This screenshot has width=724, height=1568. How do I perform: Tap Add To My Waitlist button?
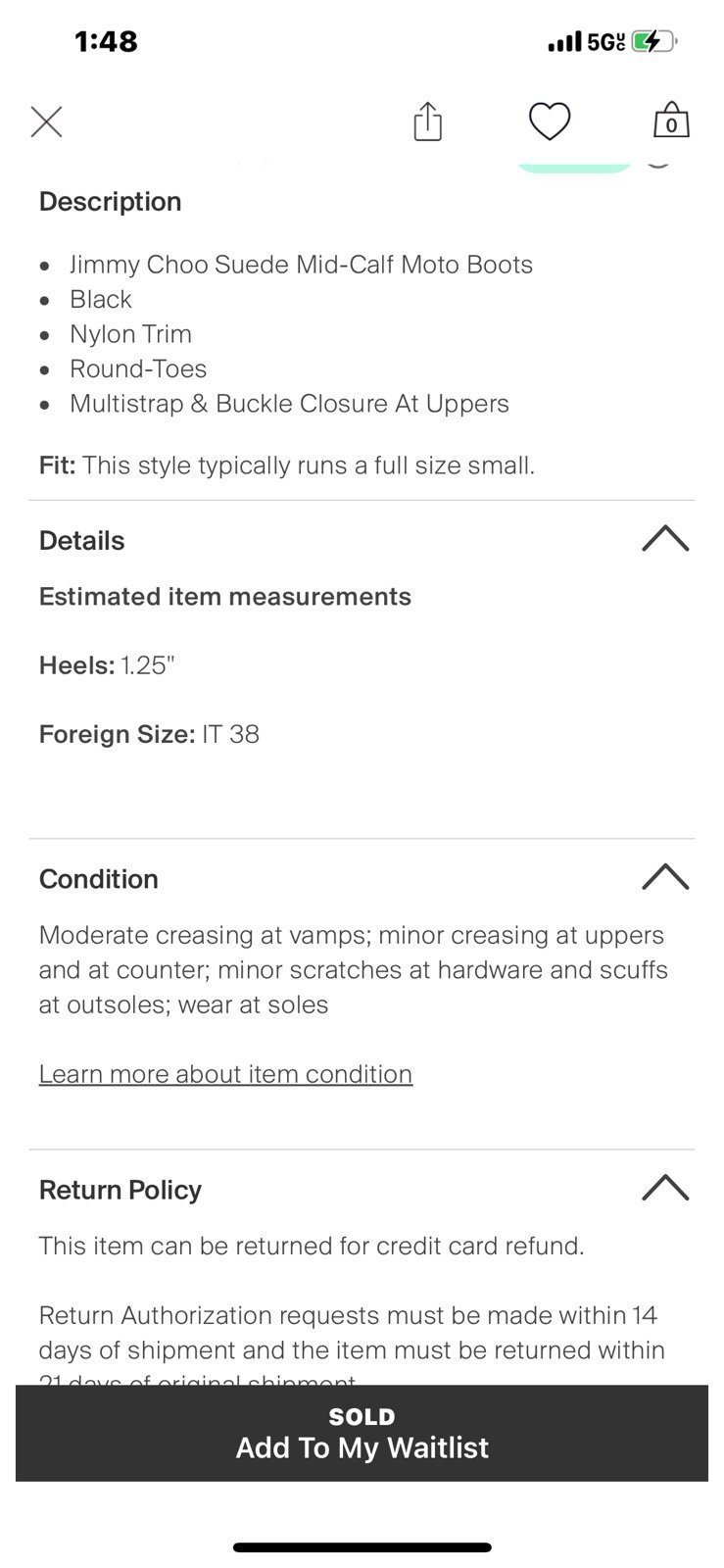(x=362, y=1433)
